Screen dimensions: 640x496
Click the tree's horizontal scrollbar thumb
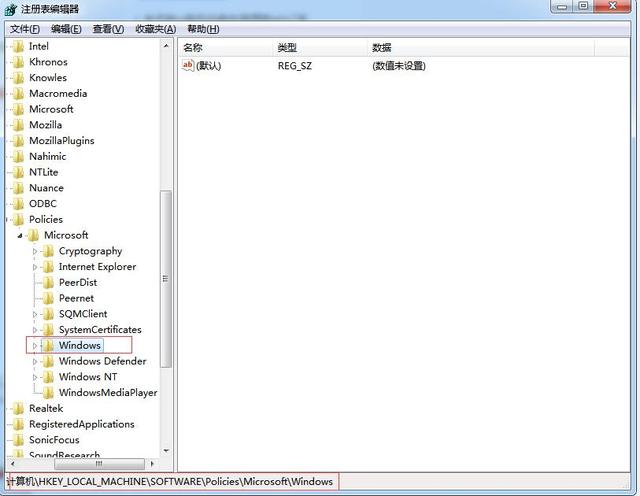[x=99, y=464]
